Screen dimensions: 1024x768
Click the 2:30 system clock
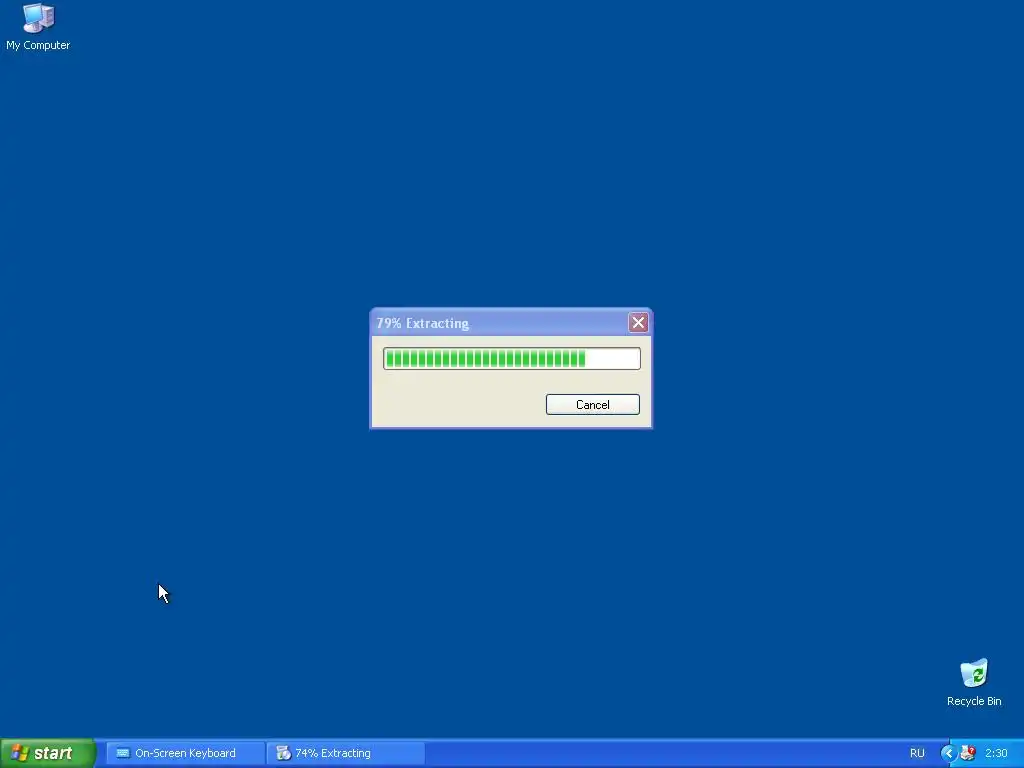996,753
